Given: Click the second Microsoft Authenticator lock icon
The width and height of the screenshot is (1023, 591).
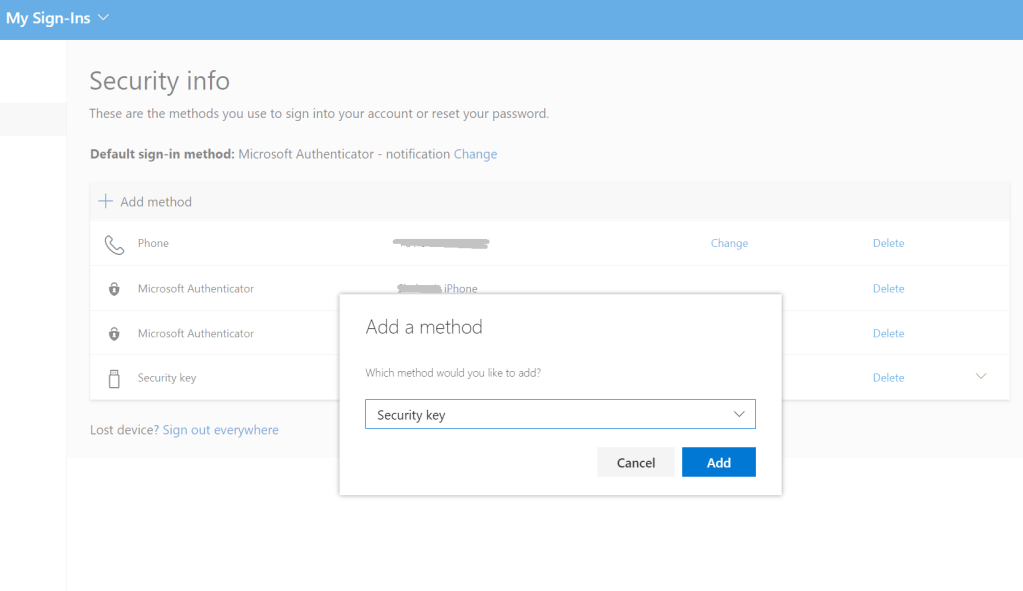Looking at the screenshot, I should (114, 334).
